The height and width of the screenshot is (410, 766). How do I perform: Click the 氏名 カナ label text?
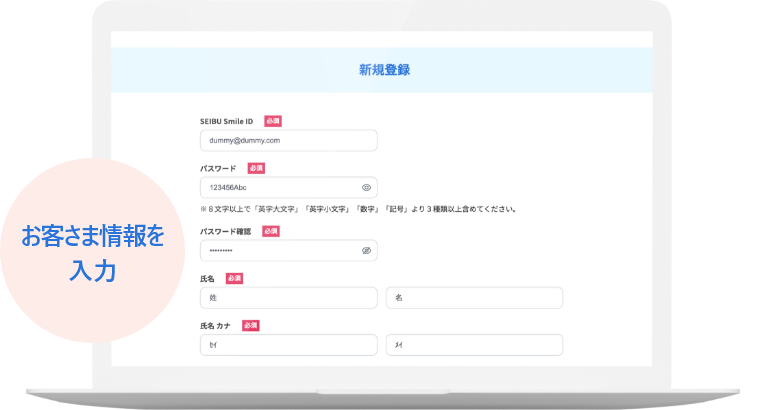[217, 326]
